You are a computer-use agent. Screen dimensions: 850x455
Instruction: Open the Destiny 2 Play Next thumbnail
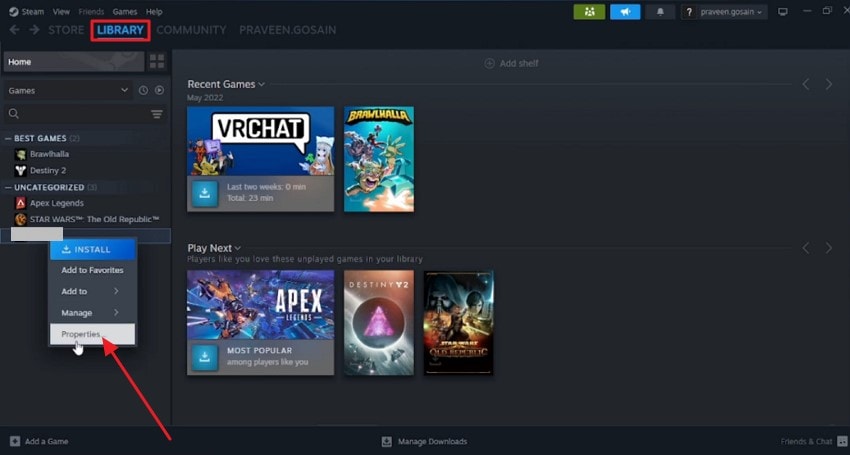(x=379, y=323)
